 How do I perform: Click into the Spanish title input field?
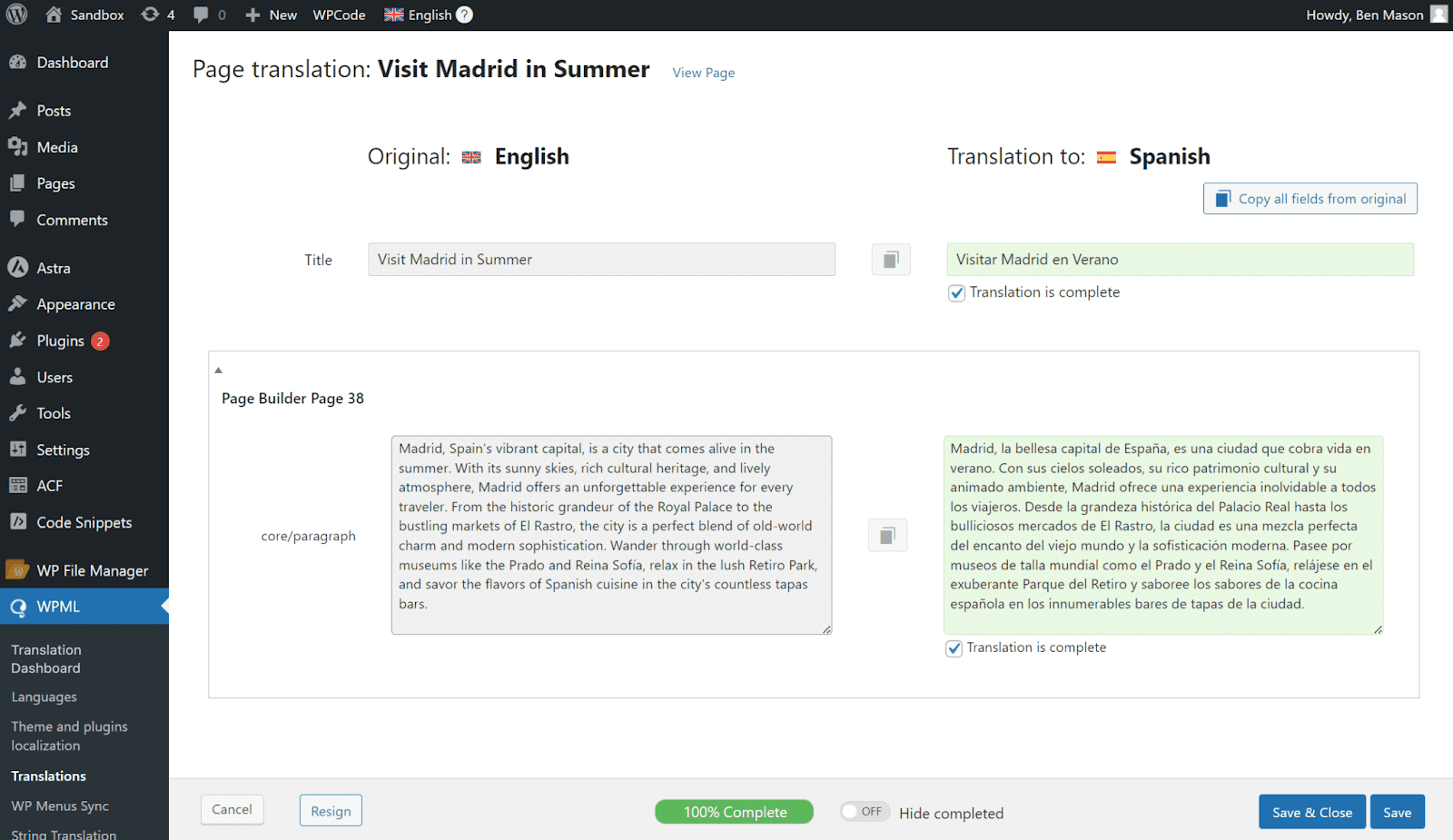(1180, 260)
